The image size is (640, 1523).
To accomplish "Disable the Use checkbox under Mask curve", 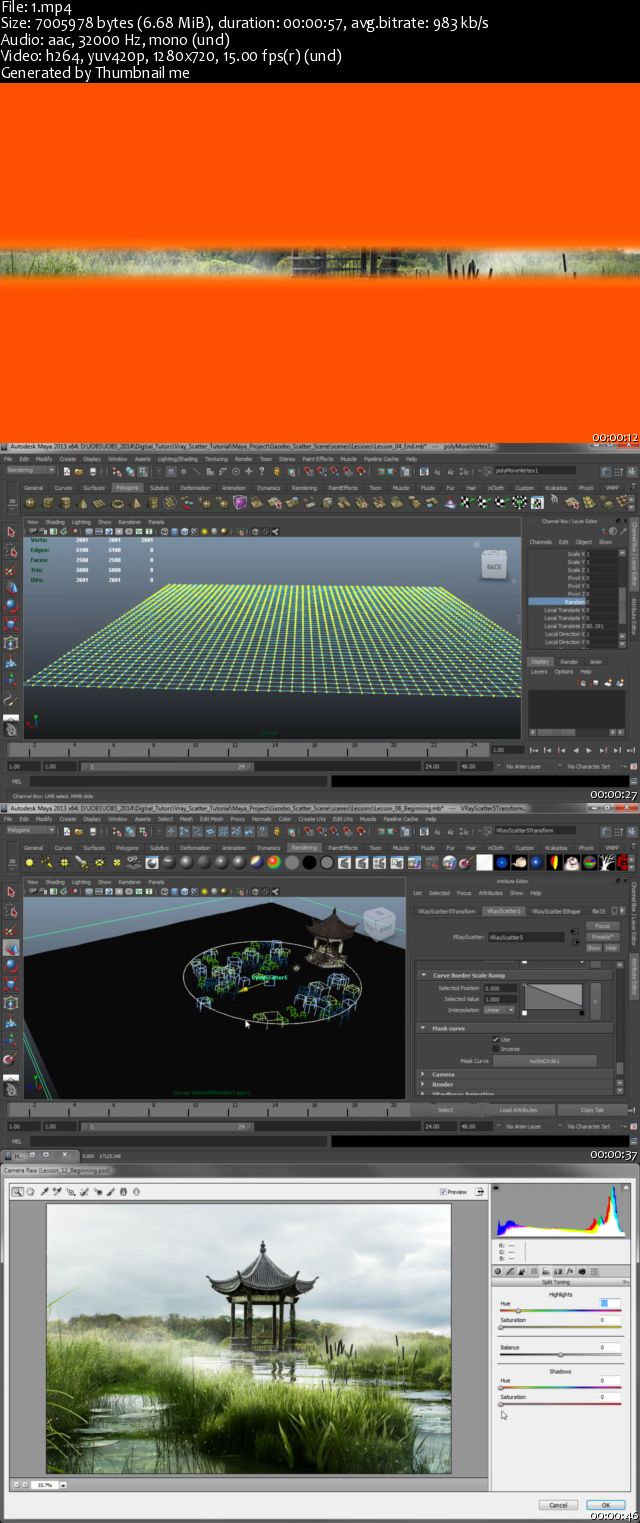I will tap(496, 1039).
